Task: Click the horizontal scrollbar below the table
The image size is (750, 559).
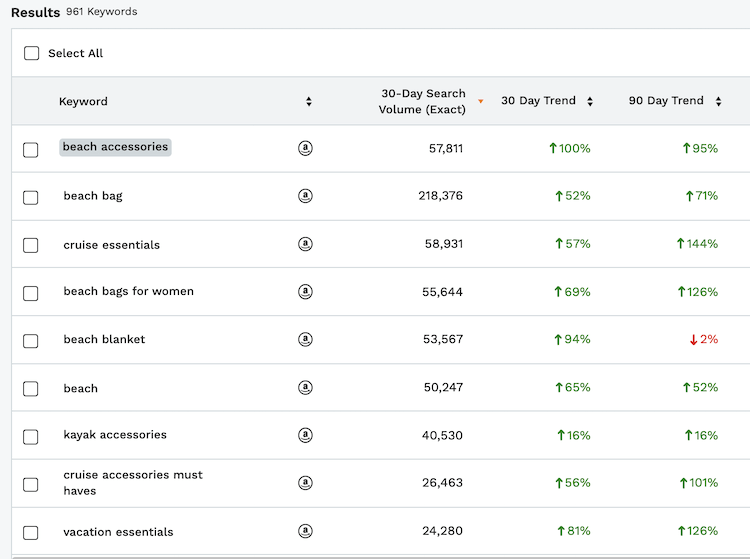Action: [381, 557]
